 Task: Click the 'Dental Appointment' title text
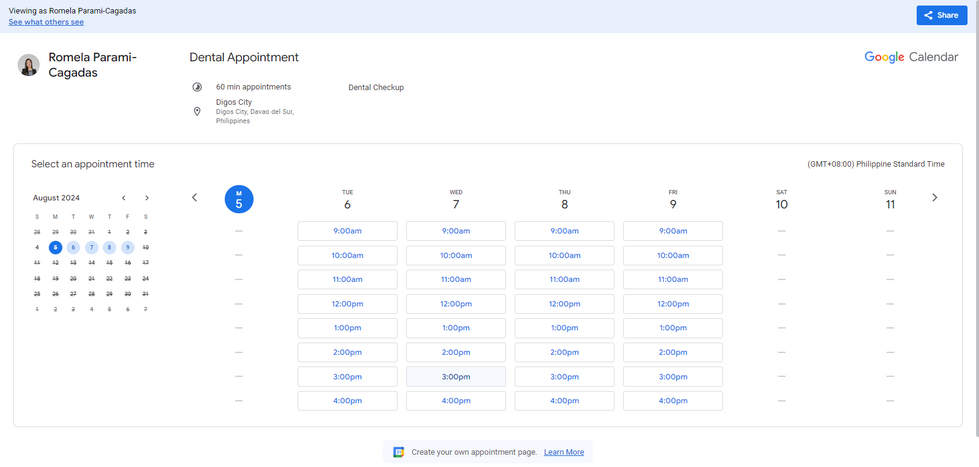[x=244, y=57]
